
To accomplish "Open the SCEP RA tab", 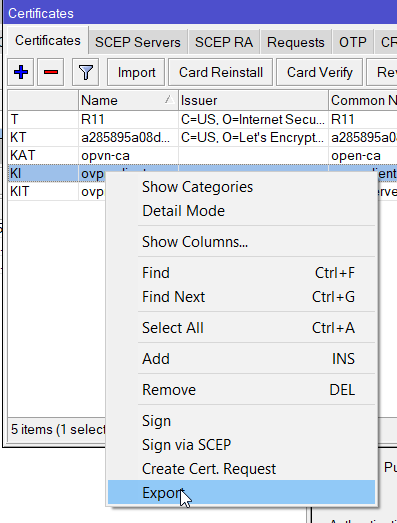I will [224, 42].
